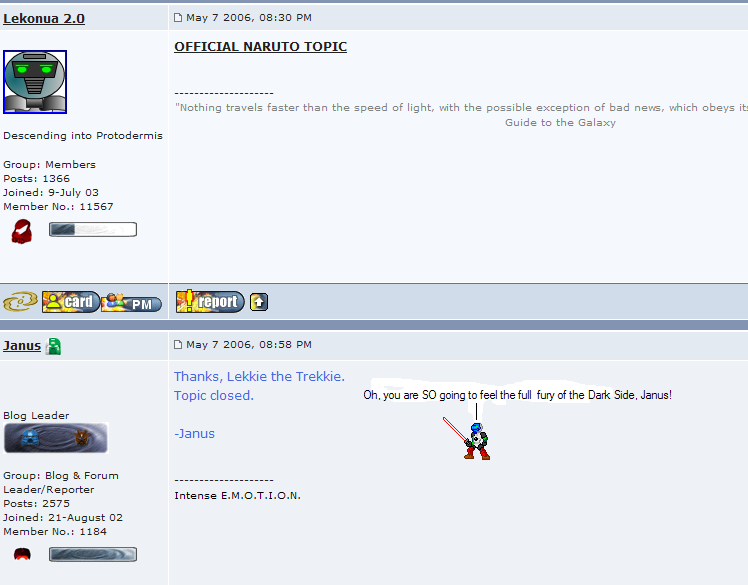The width and height of the screenshot is (748, 585).
Task: Click the 'Intense E.M.O.T.I.O.N.' signature
Action: [238, 496]
